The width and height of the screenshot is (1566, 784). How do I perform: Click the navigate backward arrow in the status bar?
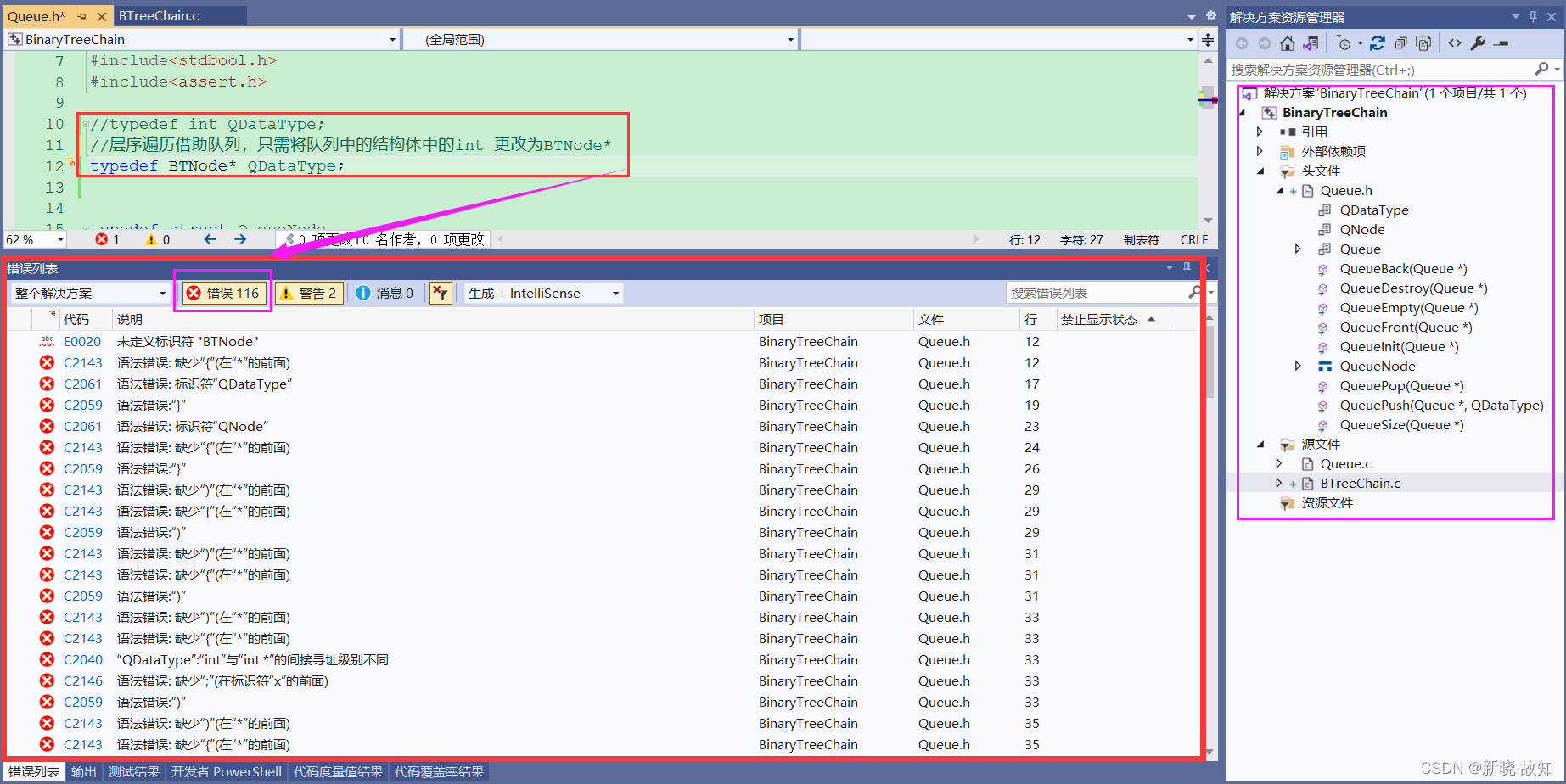tap(209, 238)
